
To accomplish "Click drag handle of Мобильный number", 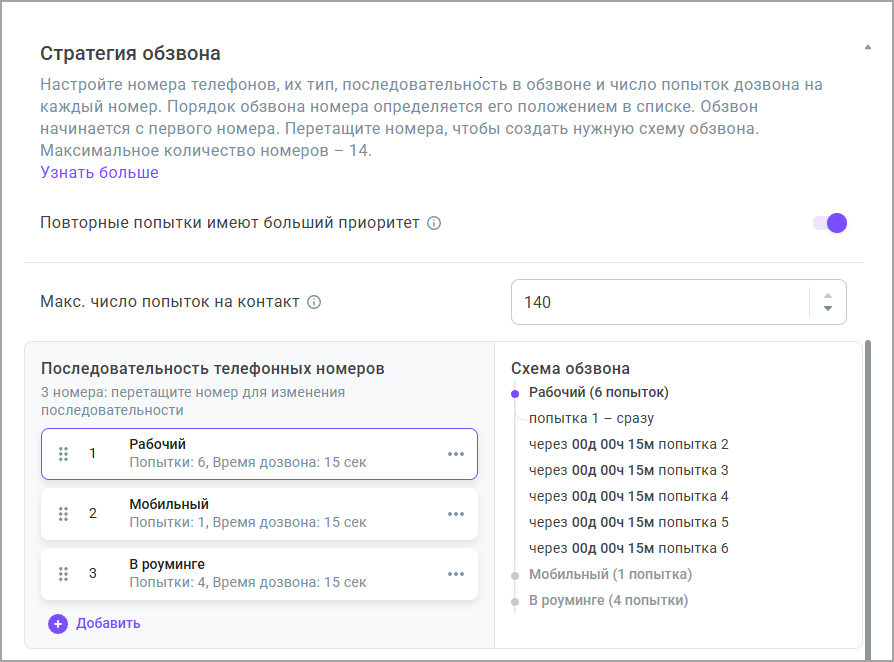I will 63,514.
